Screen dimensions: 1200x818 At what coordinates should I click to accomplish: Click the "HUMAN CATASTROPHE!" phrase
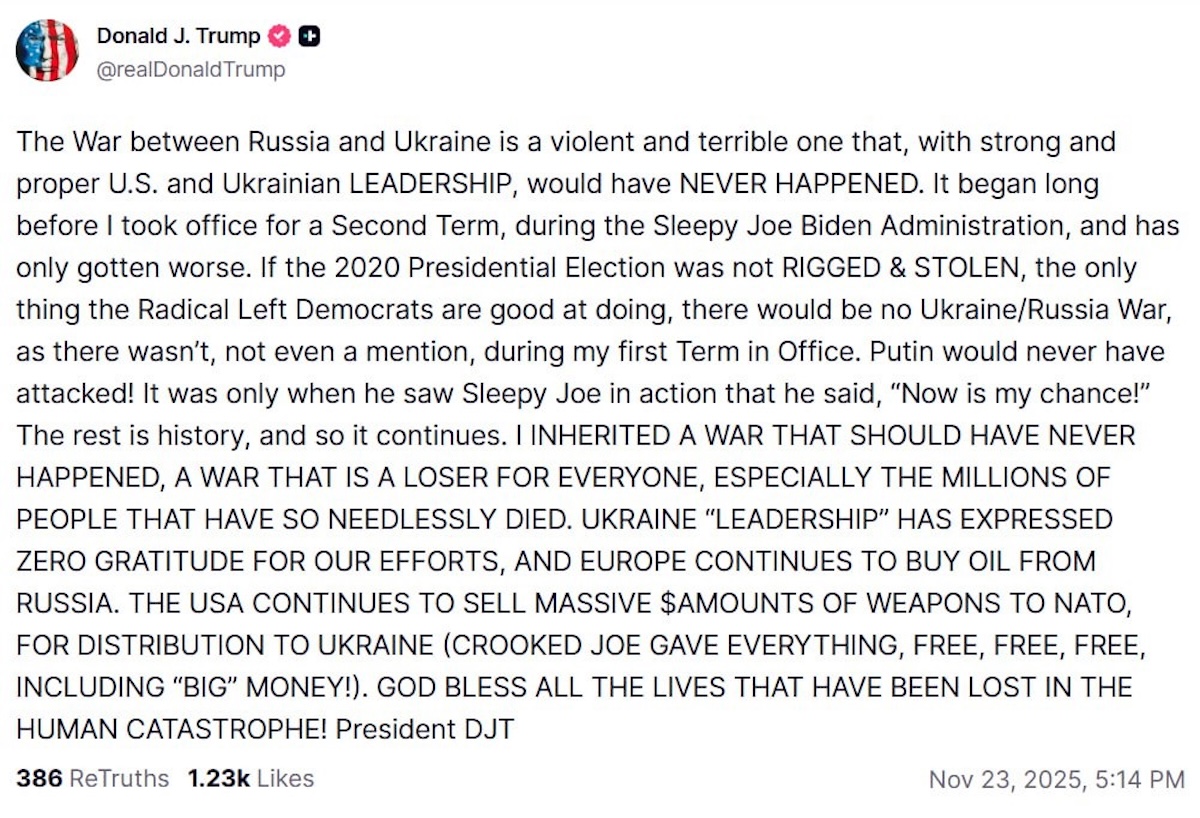tap(172, 729)
